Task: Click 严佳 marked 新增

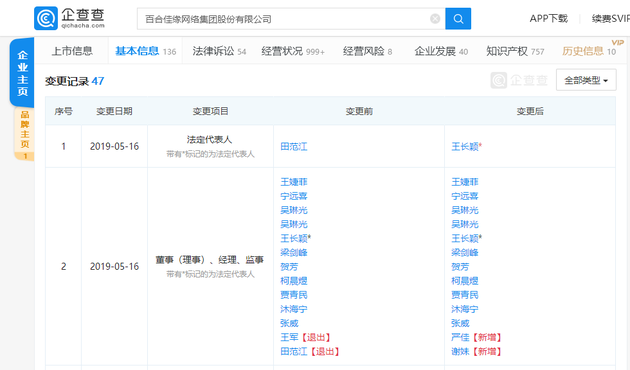Action: coord(460,337)
